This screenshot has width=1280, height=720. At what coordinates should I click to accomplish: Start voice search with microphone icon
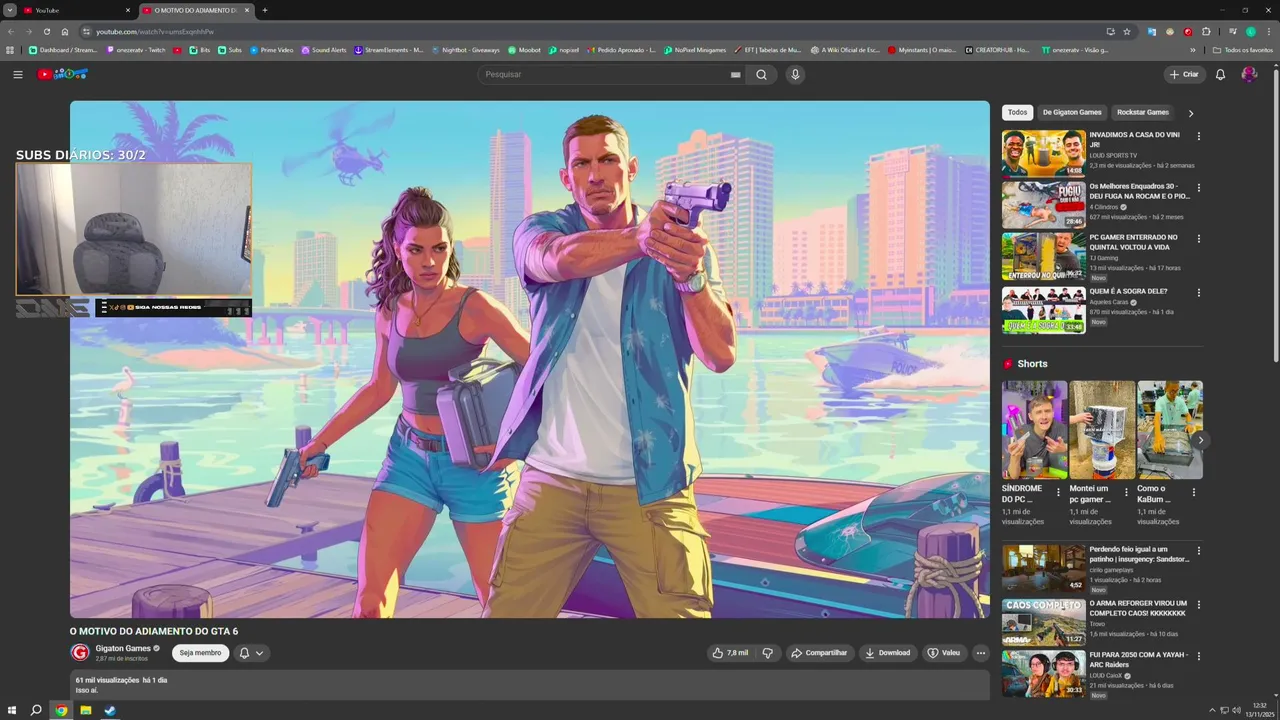[795, 74]
